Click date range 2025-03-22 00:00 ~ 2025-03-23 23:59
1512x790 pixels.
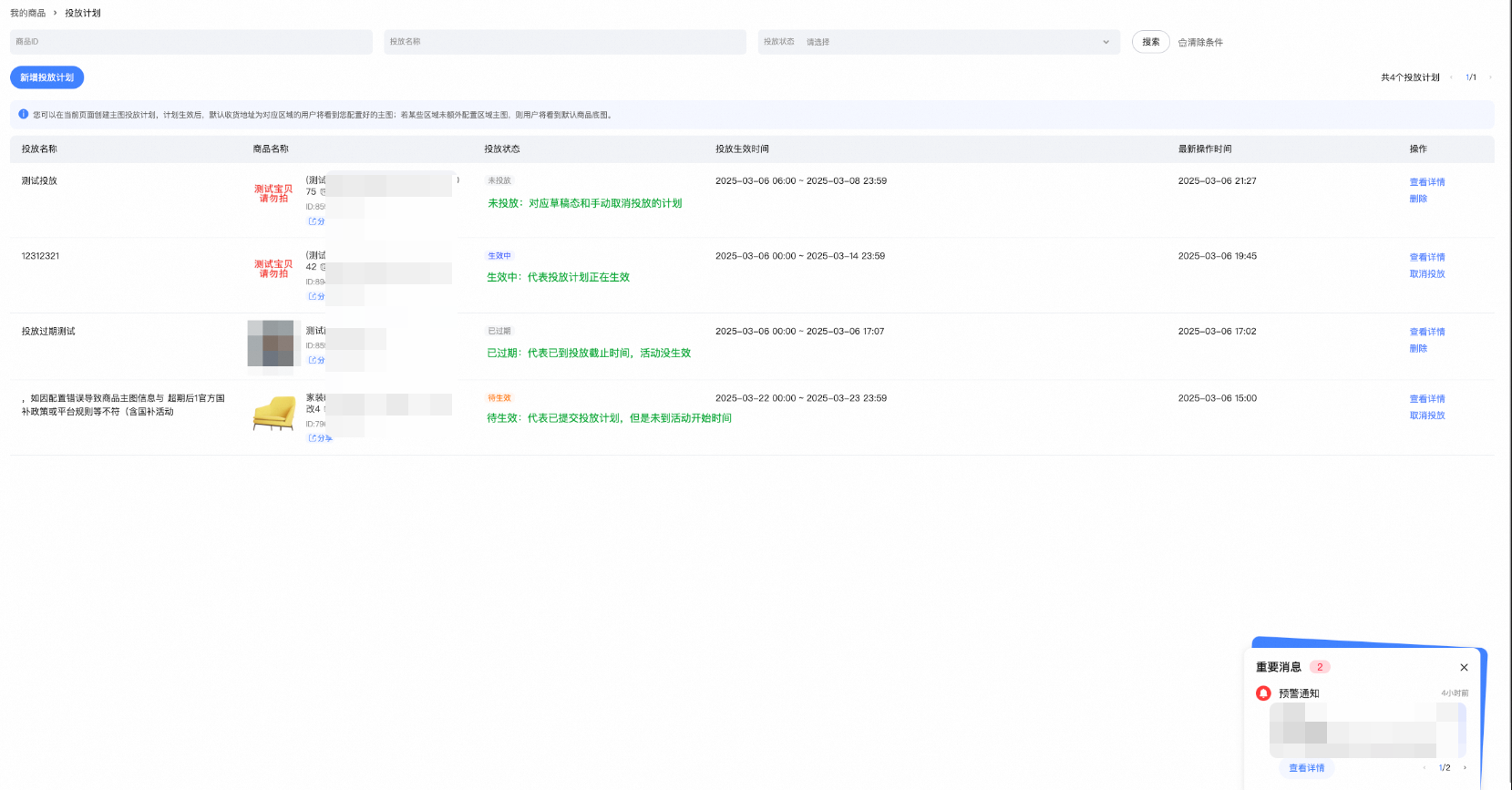coord(801,398)
